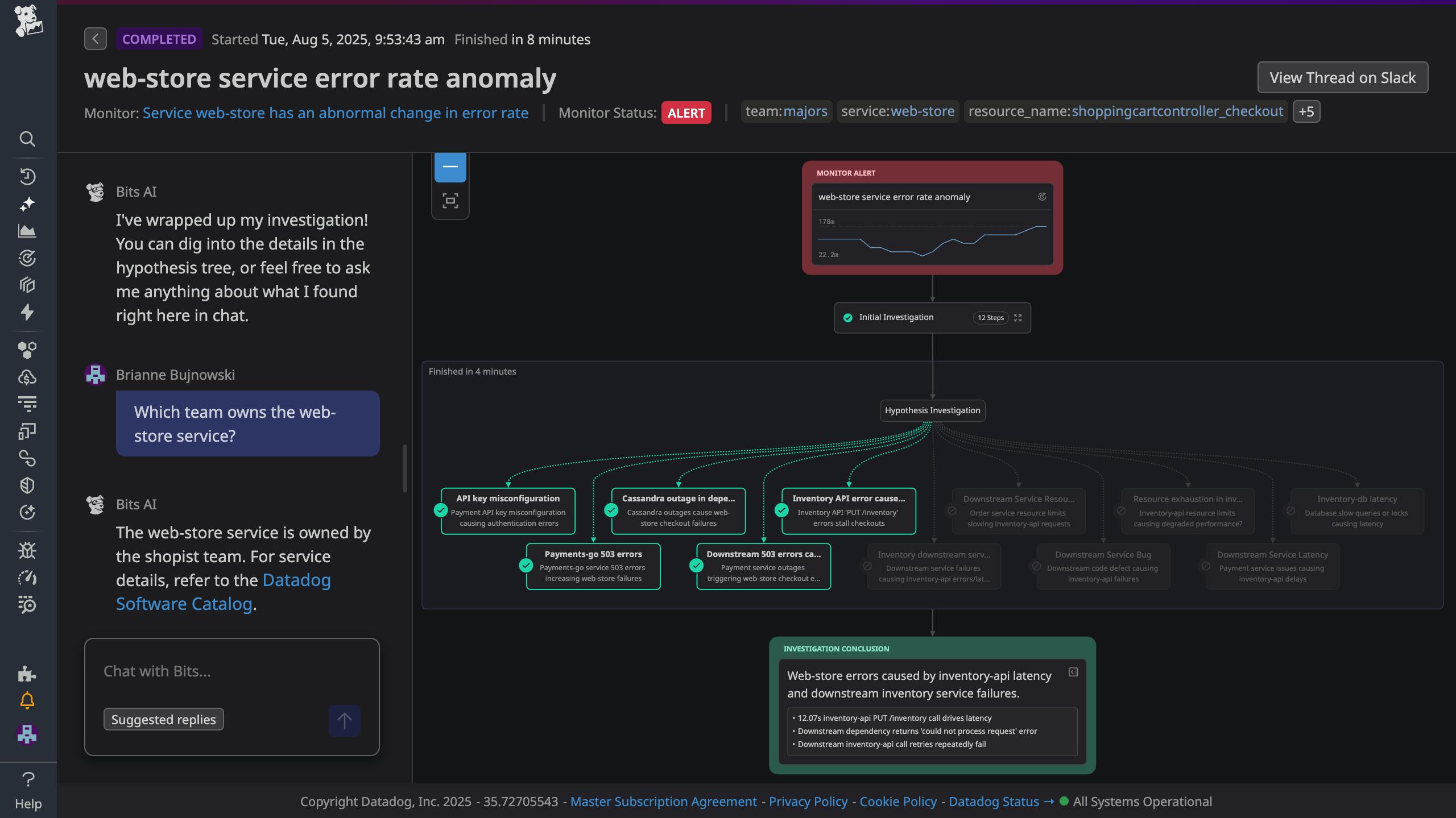Collapse the investigation conclusion text panel
This screenshot has height=818, width=1456.
point(1073,672)
